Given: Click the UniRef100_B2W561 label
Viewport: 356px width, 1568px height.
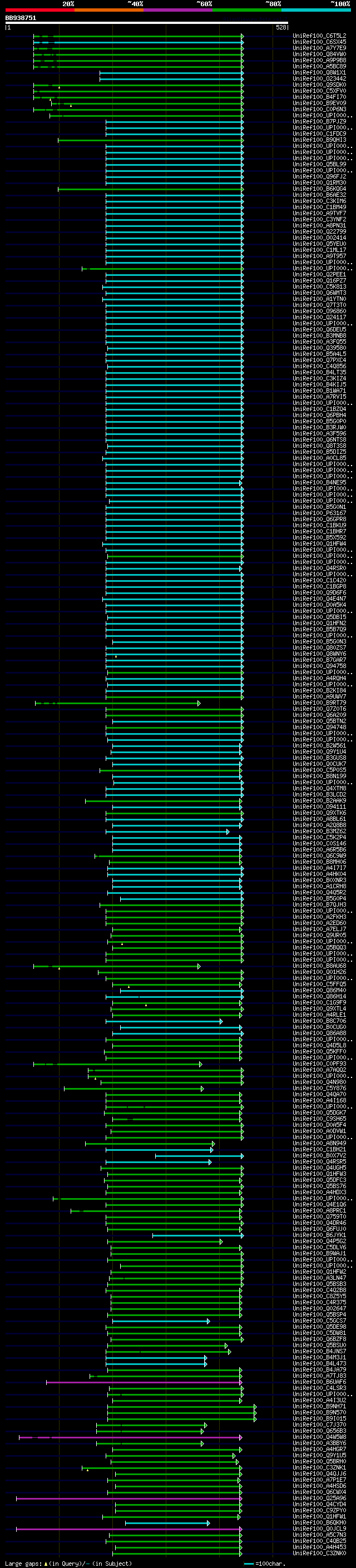Looking at the screenshot, I should click(319, 746).
